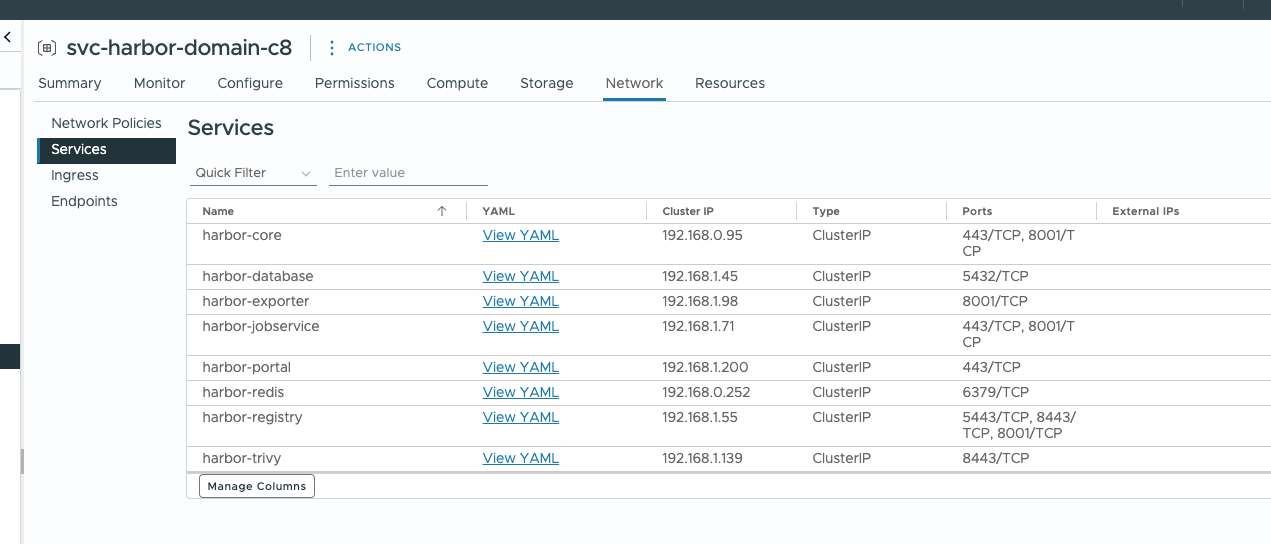
Task: View YAML for harbor-trivy
Action: coord(520,458)
